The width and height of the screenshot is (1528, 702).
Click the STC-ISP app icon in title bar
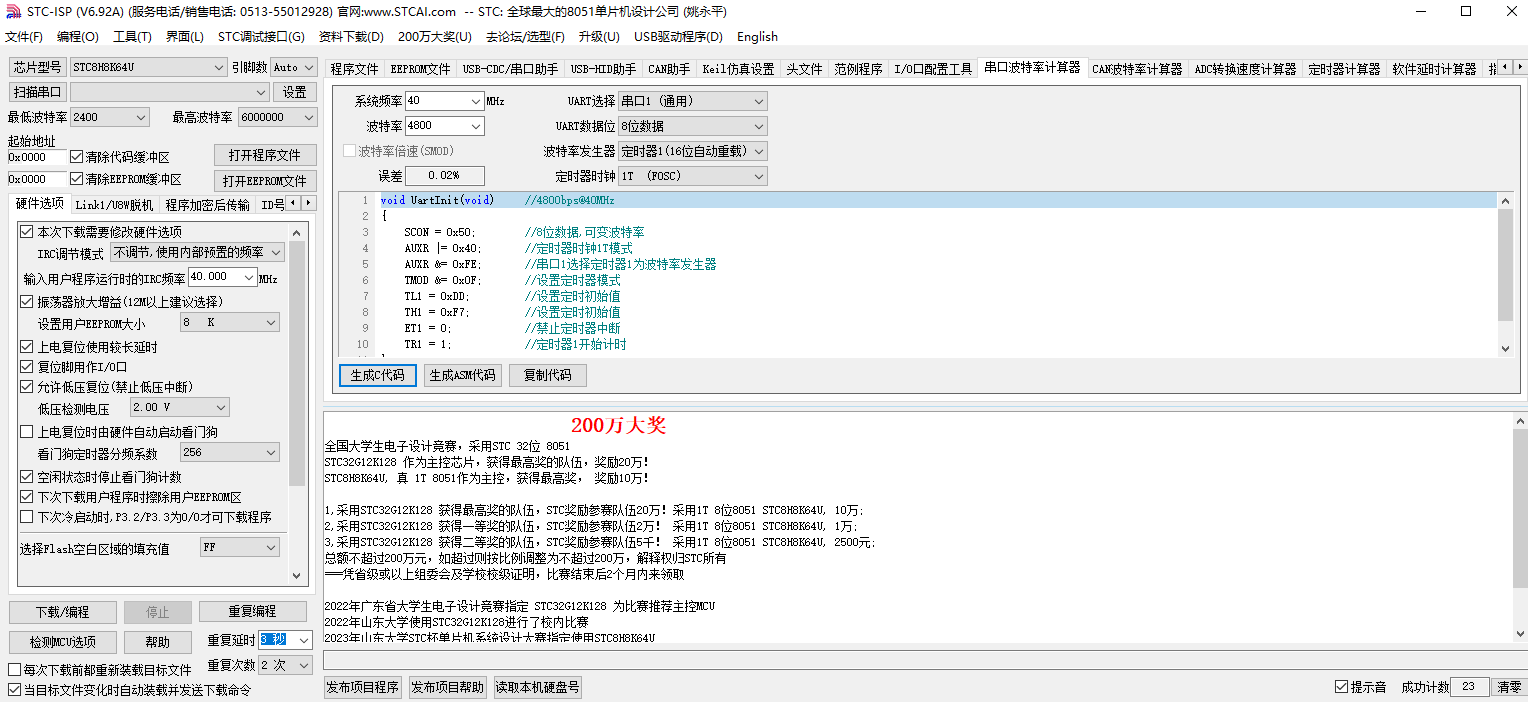pyautogui.click(x=14, y=12)
